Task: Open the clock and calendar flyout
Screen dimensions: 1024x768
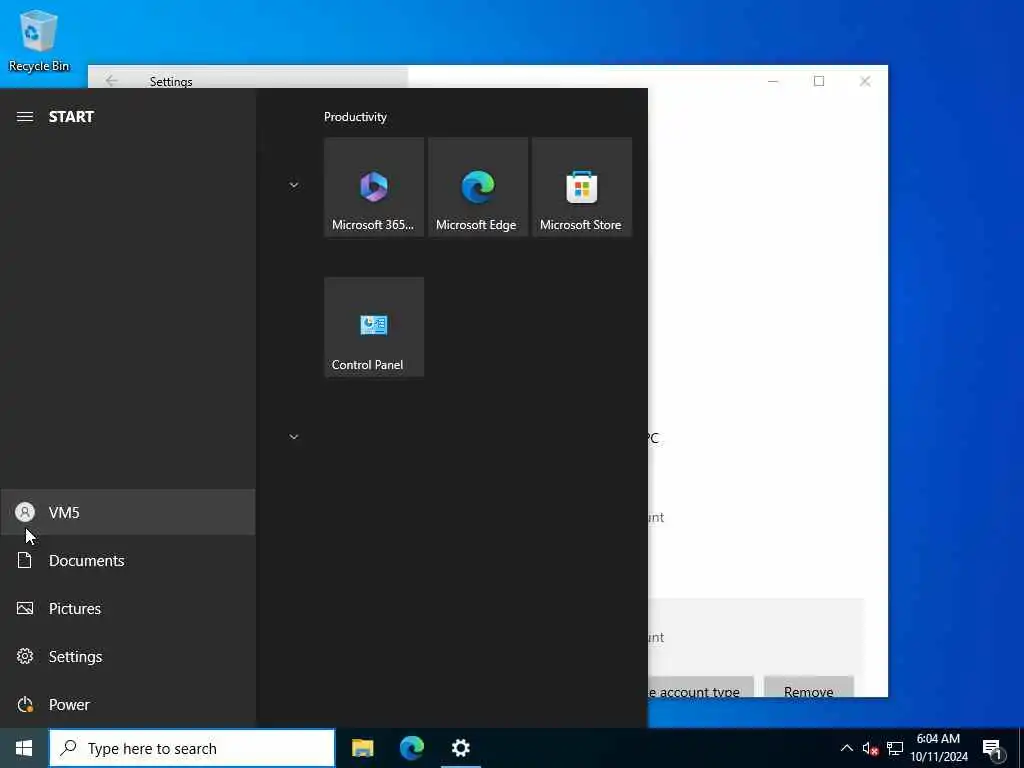Action: [x=938, y=748]
